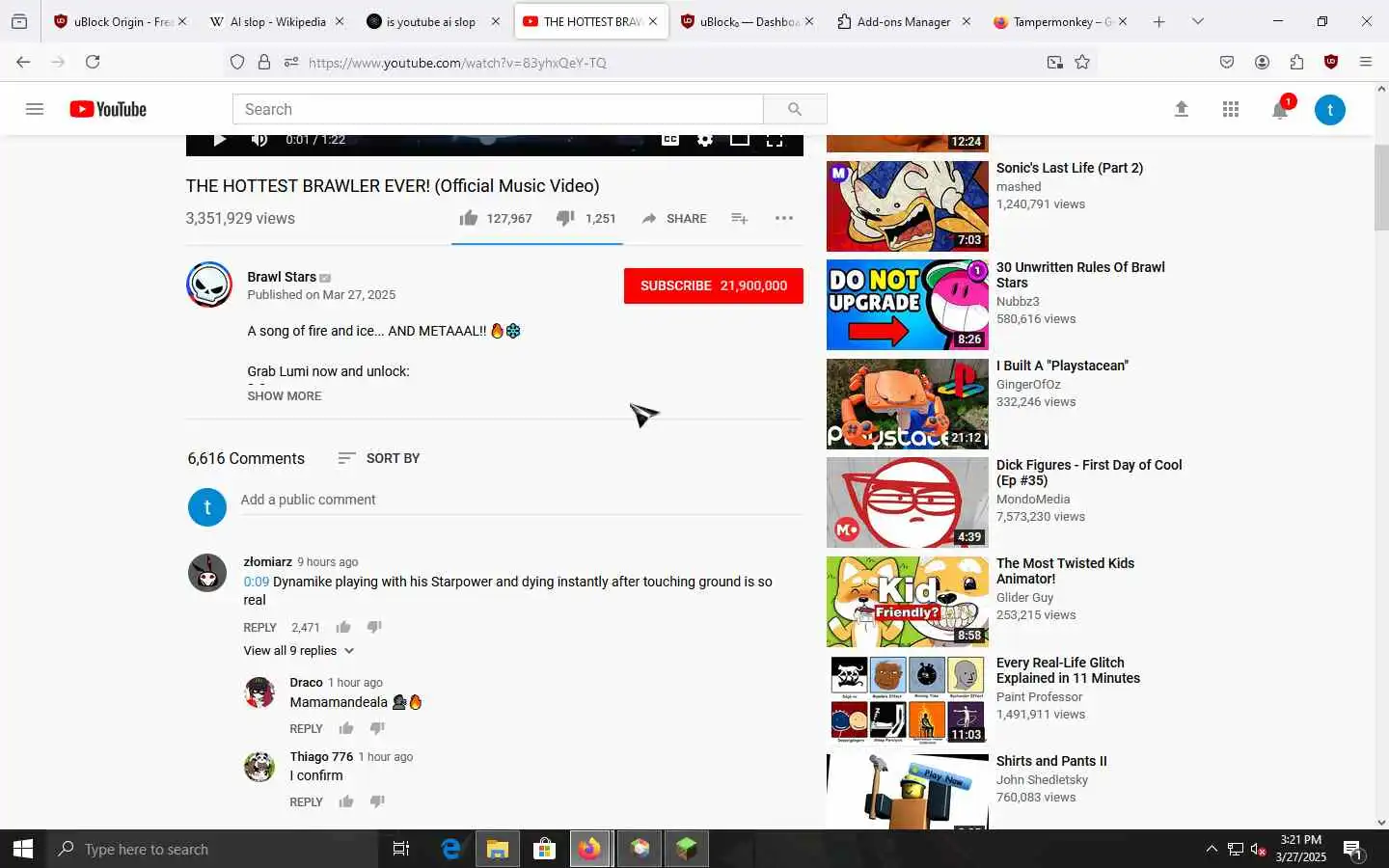This screenshot has width=1389, height=868.
Task: Like Draco's reply
Action: (346, 728)
